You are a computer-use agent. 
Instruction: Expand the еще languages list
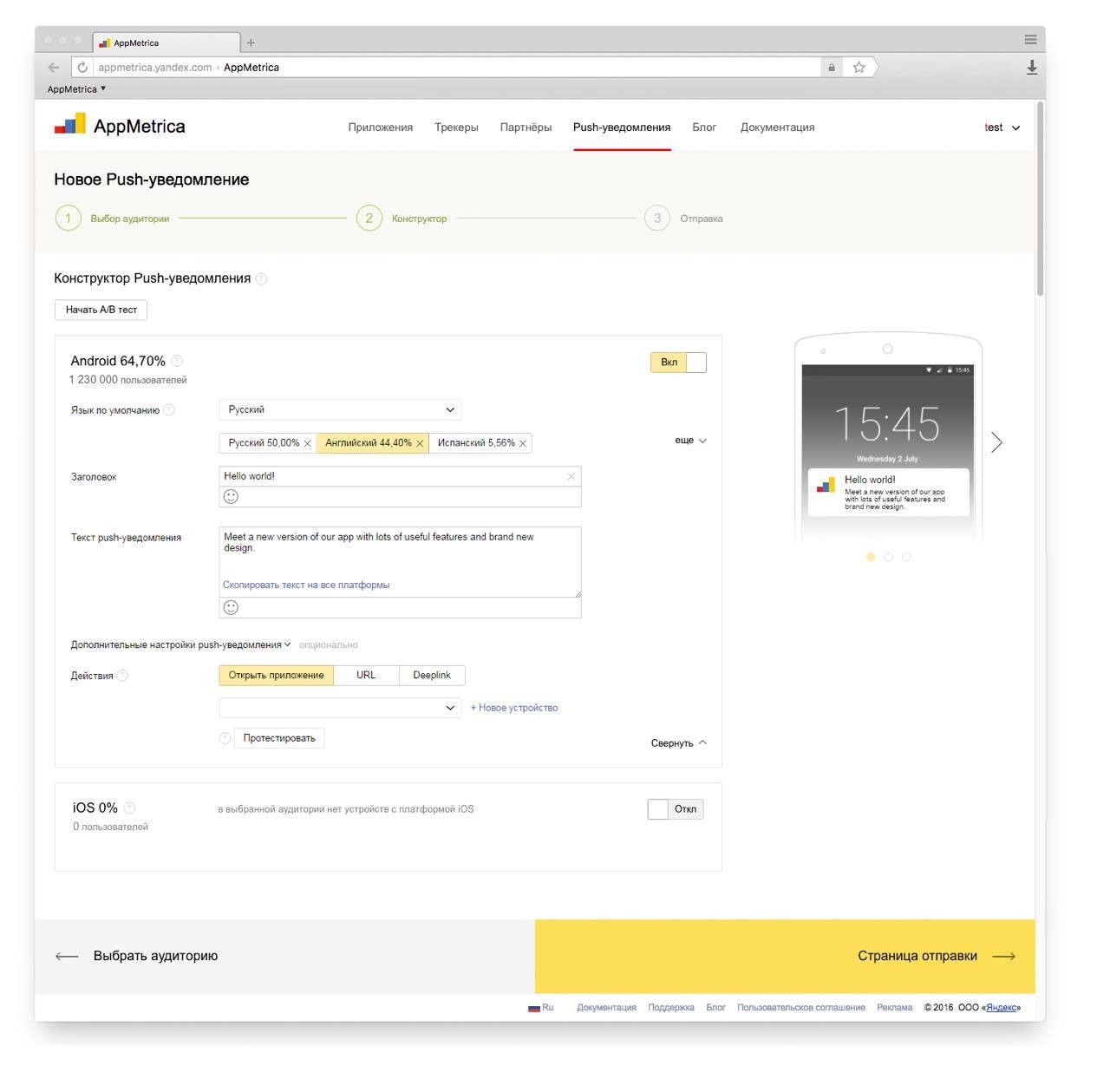pyautogui.click(x=690, y=441)
